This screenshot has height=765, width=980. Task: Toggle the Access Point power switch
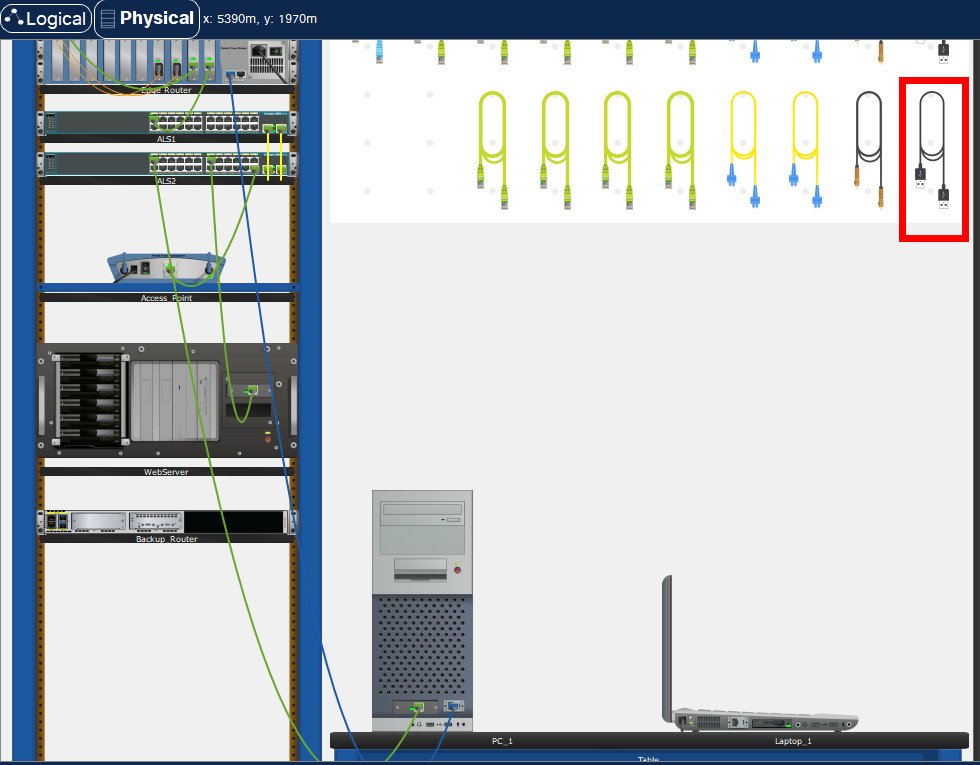click(146, 268)
